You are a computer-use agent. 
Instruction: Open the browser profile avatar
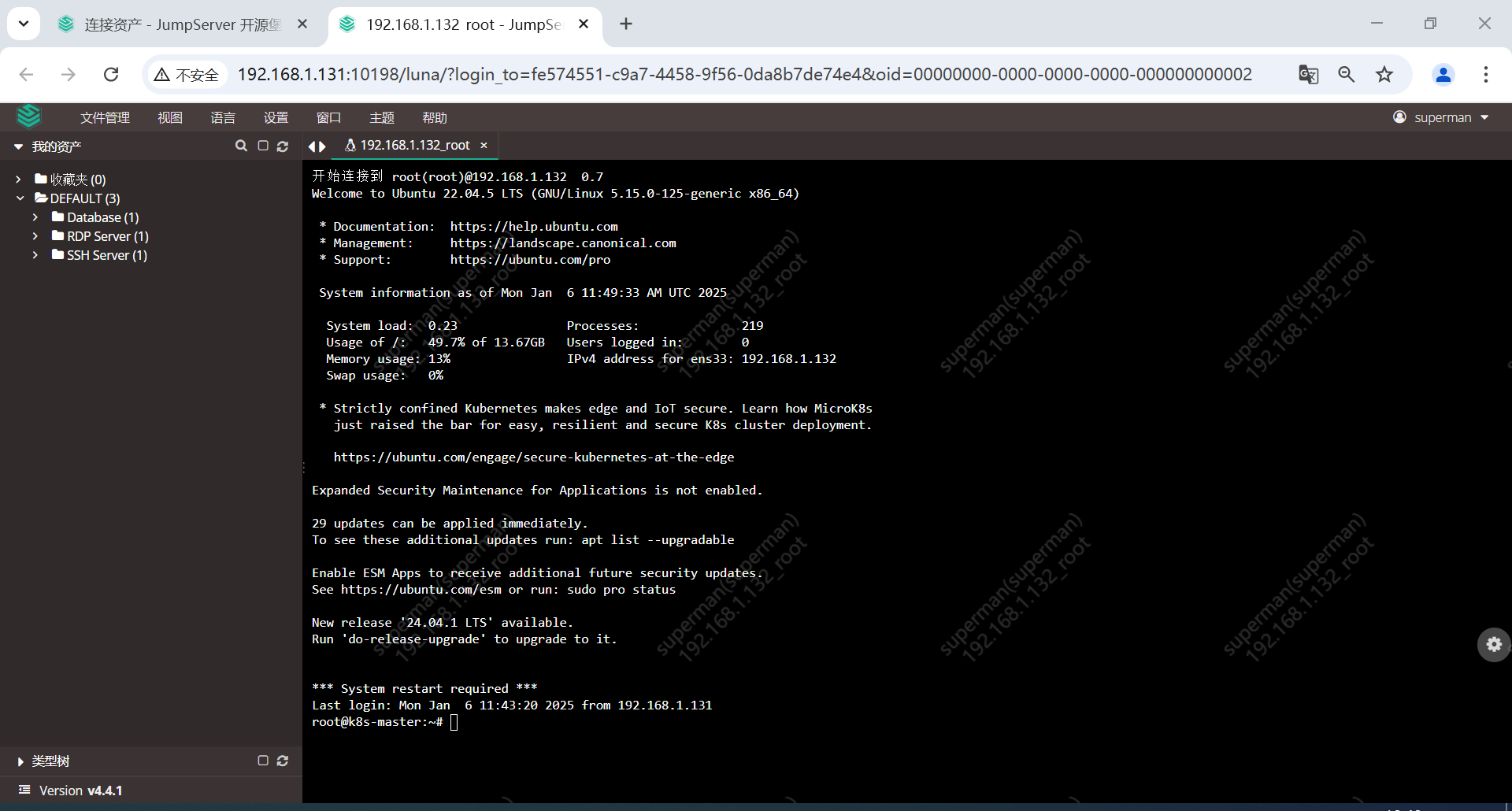click(x=1443, y=75)
